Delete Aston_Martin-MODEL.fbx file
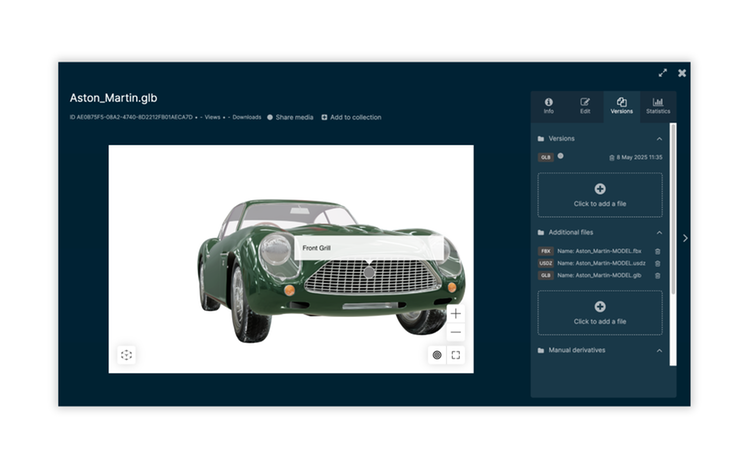Image resolution: width=750 pixels, height=469 pixels. tap(658, 251)
